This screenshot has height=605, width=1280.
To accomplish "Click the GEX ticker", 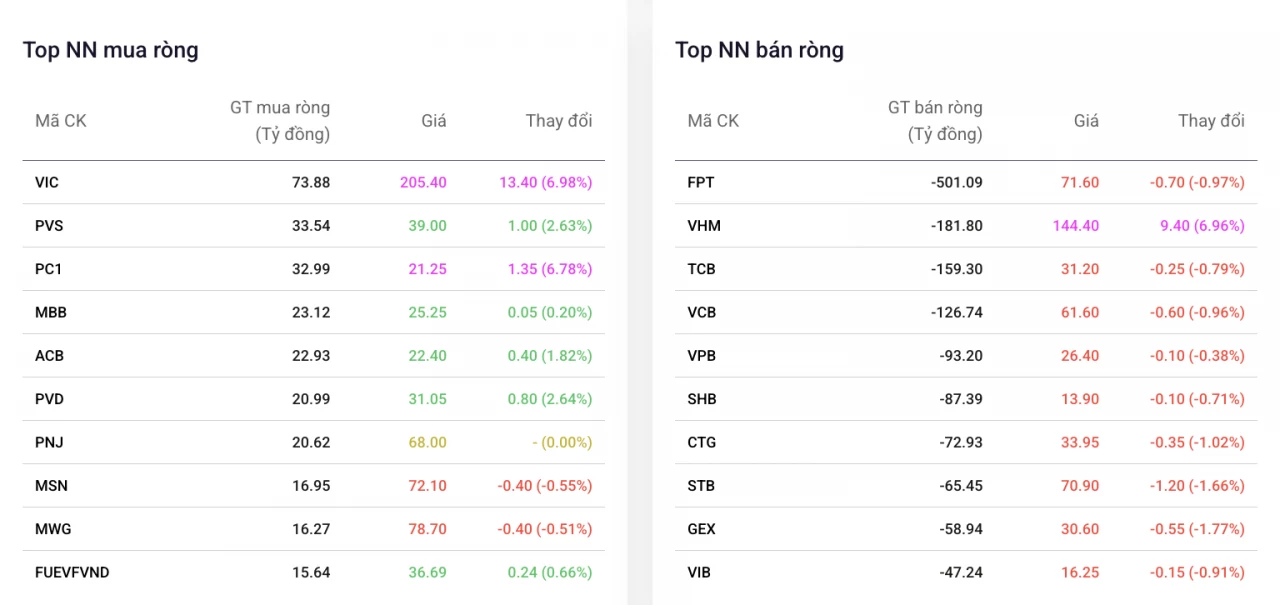I will [701, 529].
